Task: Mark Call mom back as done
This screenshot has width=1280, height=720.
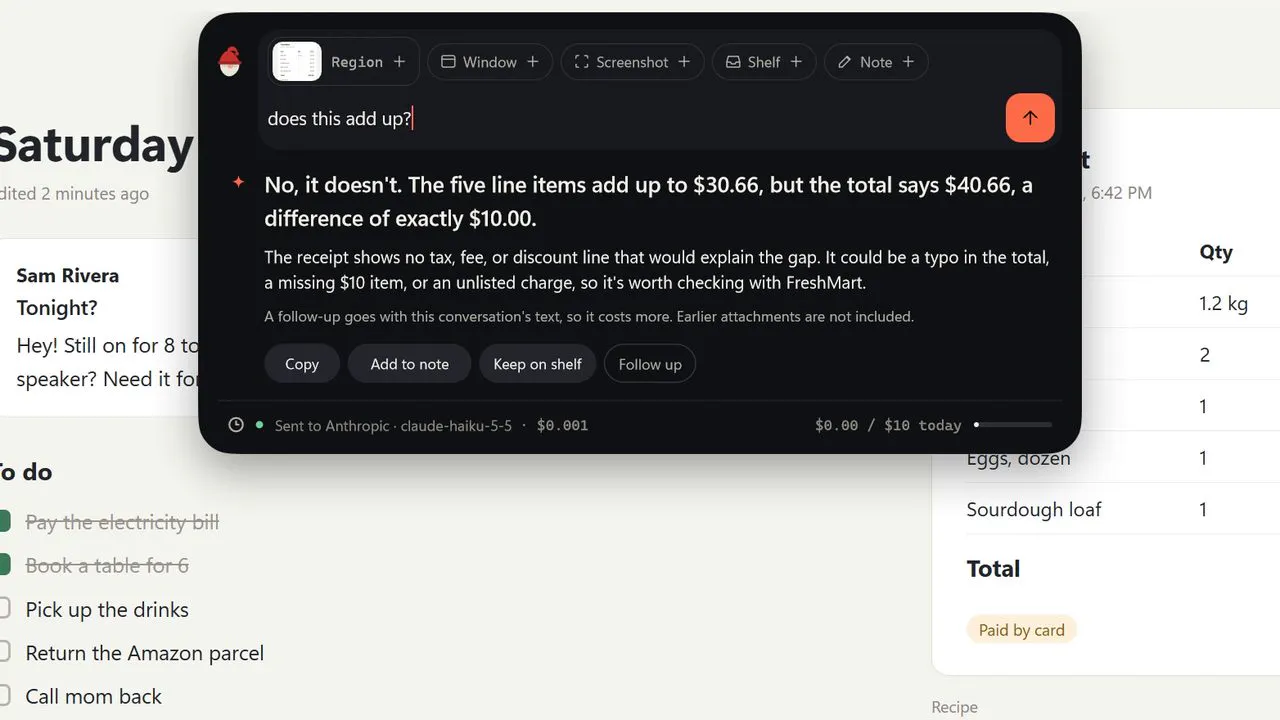Action: [x=4, y=695]
